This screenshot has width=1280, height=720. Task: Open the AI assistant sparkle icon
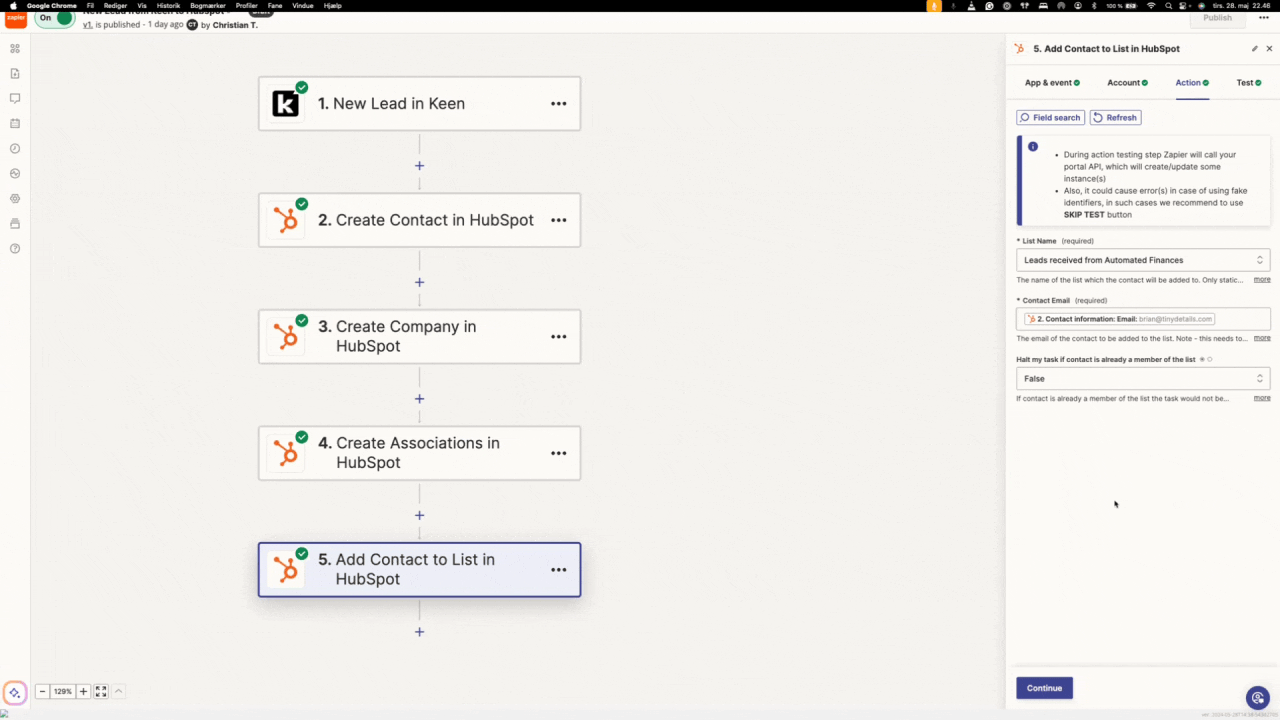pos(15,692)
